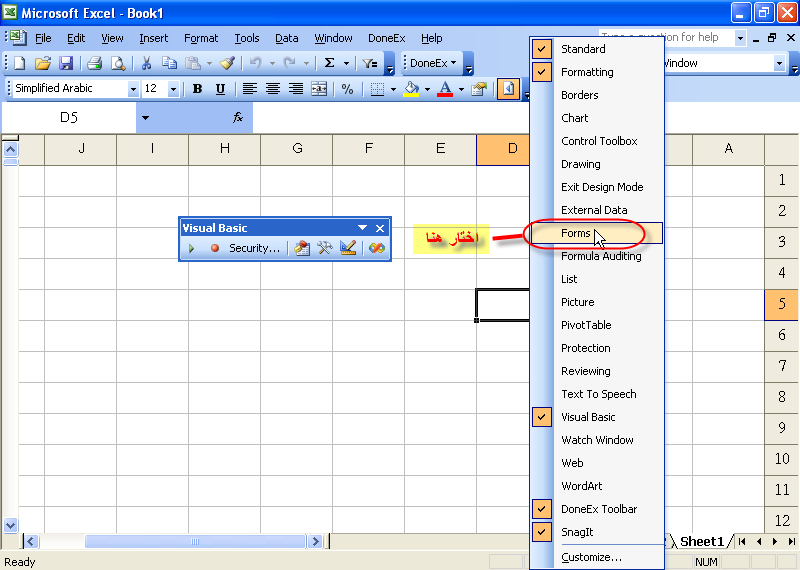Click the Sheet Right-to-Left icon

click(x=508, y=89)
